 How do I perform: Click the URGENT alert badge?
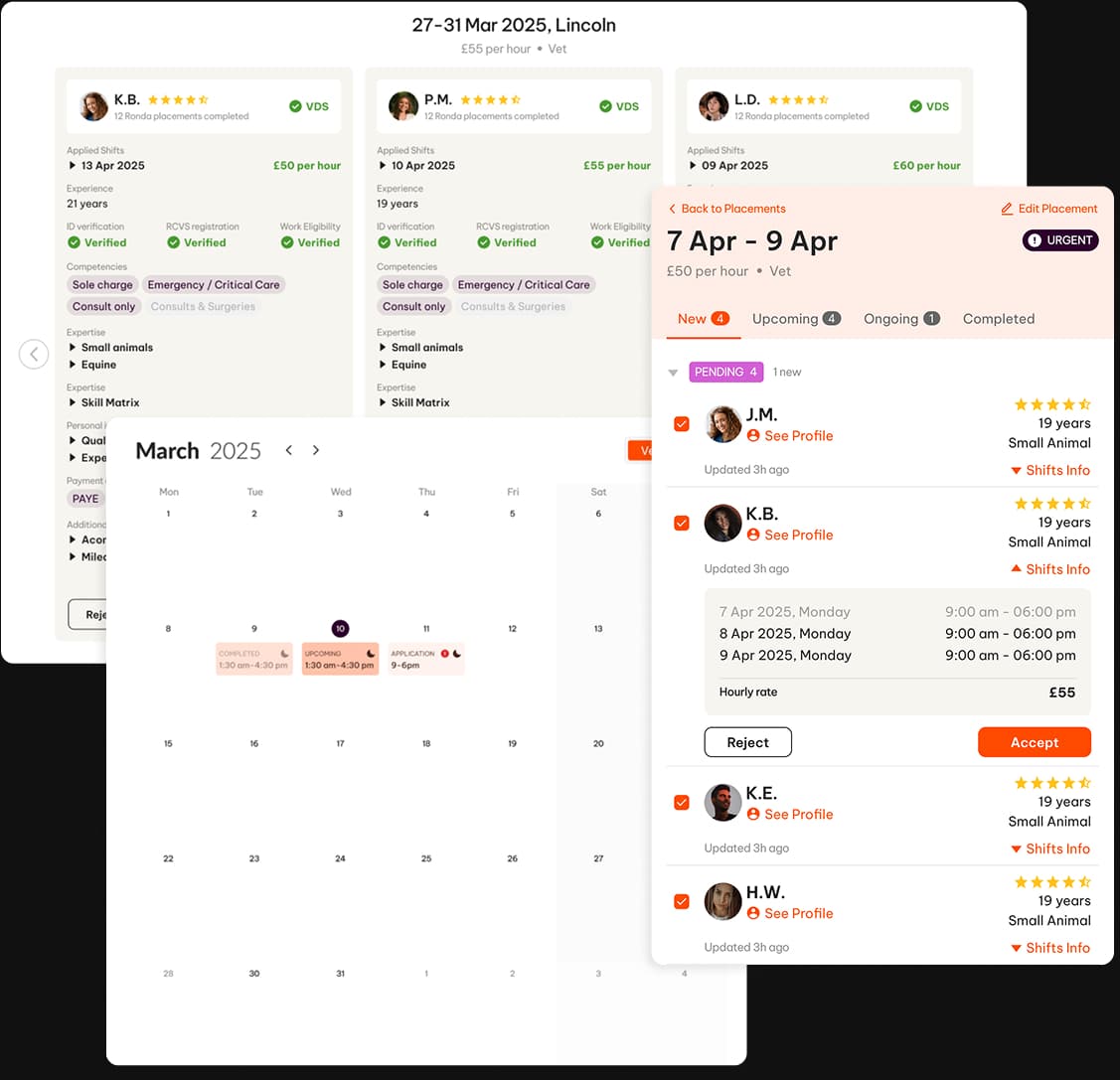coord(1061,240)
